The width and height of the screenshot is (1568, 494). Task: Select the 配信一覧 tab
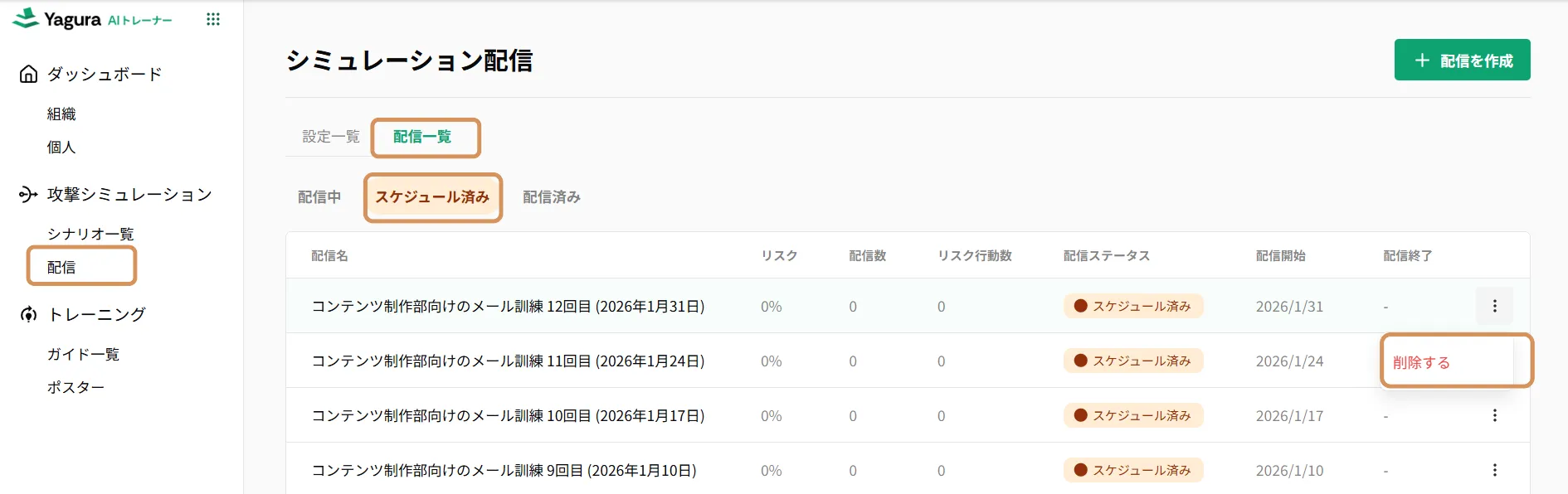(422, 137)
